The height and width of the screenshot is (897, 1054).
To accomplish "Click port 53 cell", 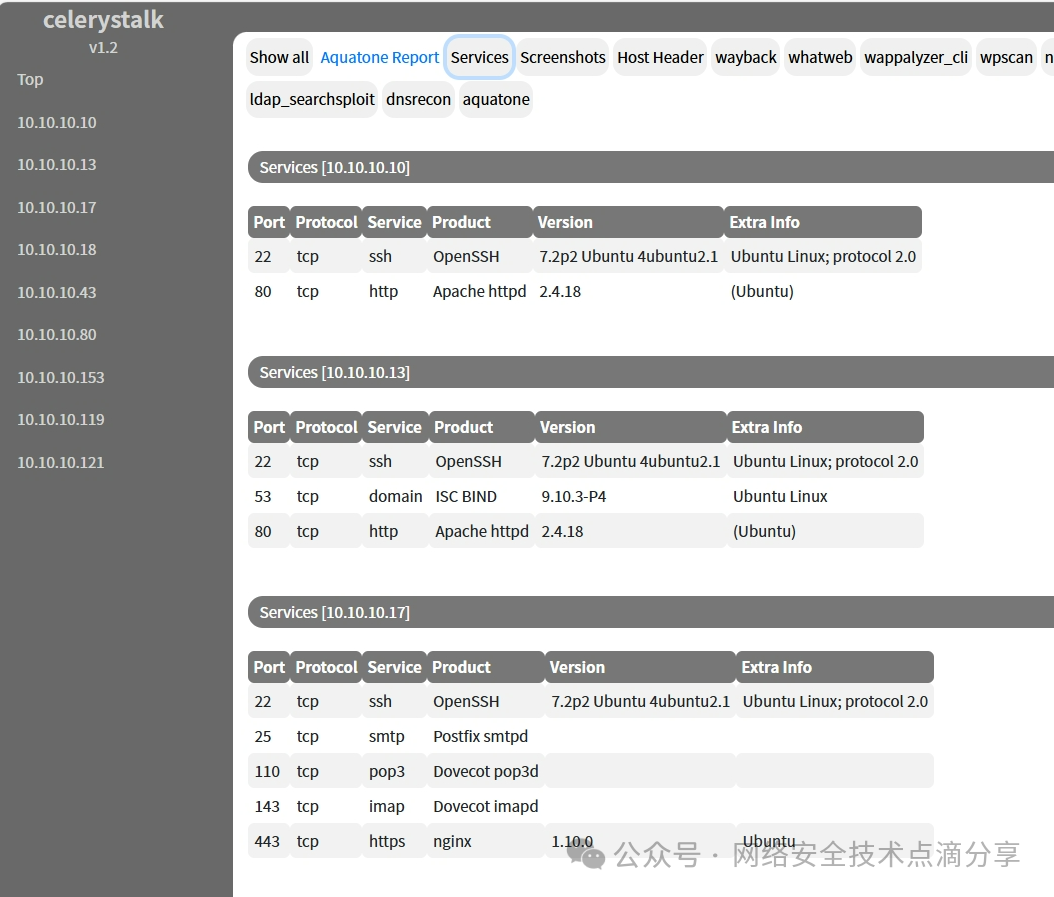I will click(x=263, y=497).
